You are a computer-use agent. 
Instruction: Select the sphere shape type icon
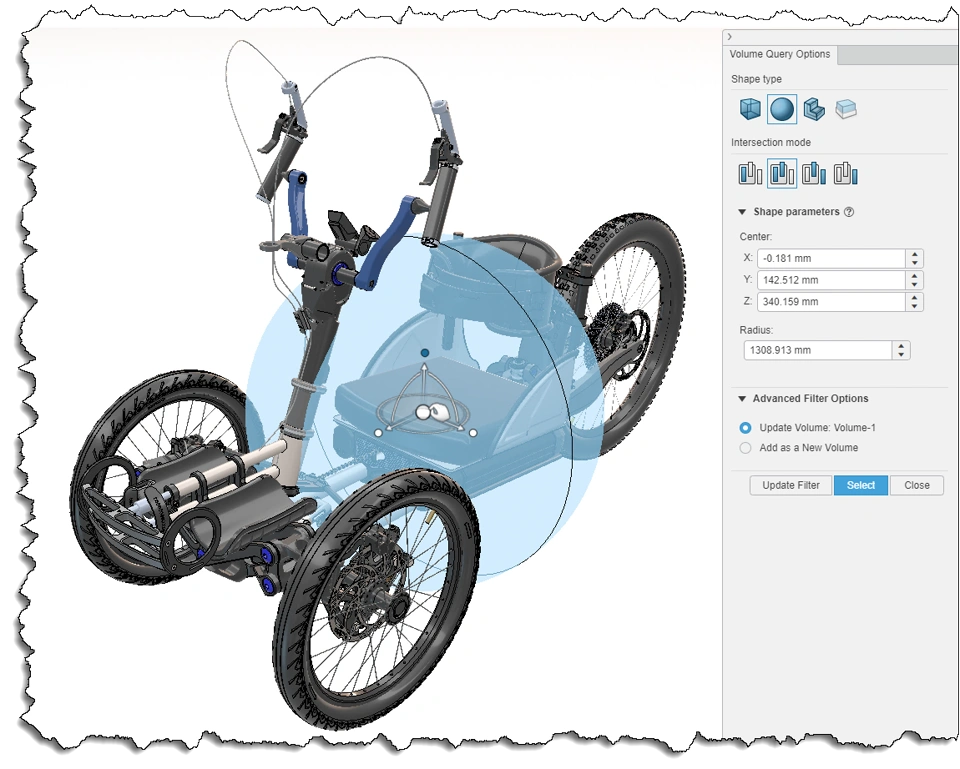coord(782,110)
